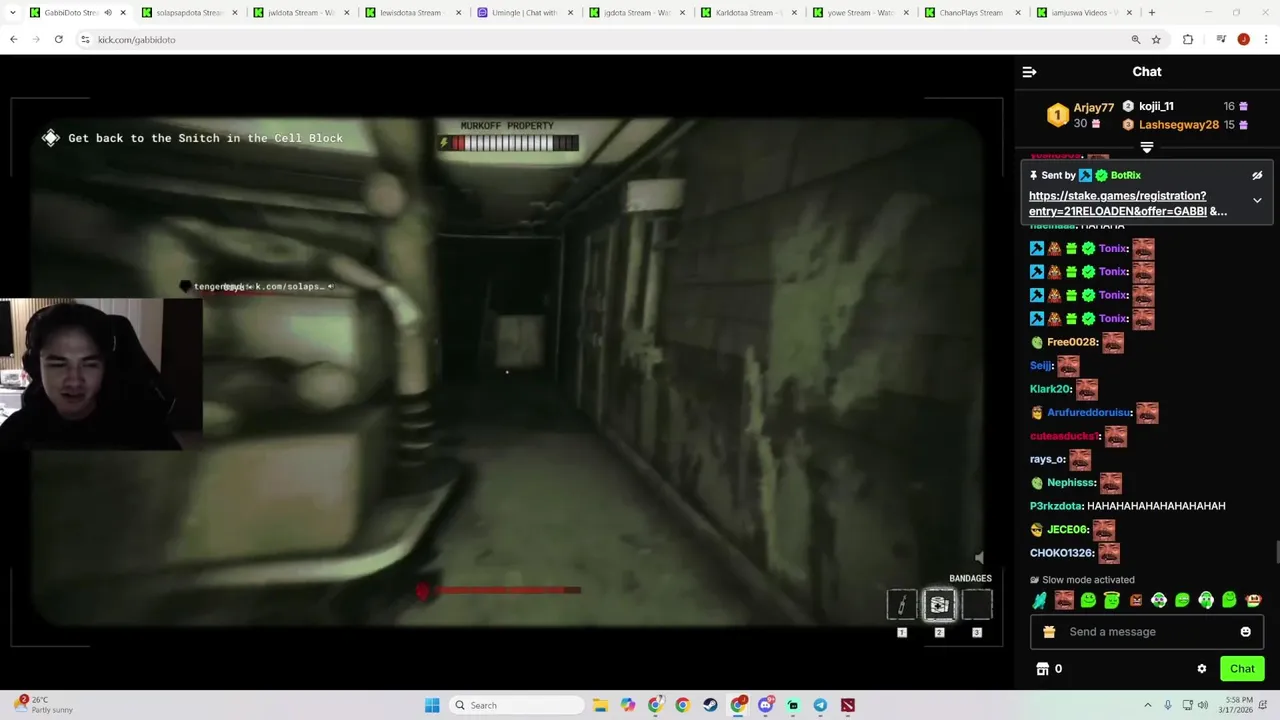
Task: Click the streamer webcam overlay
Action: coord(101,374)
